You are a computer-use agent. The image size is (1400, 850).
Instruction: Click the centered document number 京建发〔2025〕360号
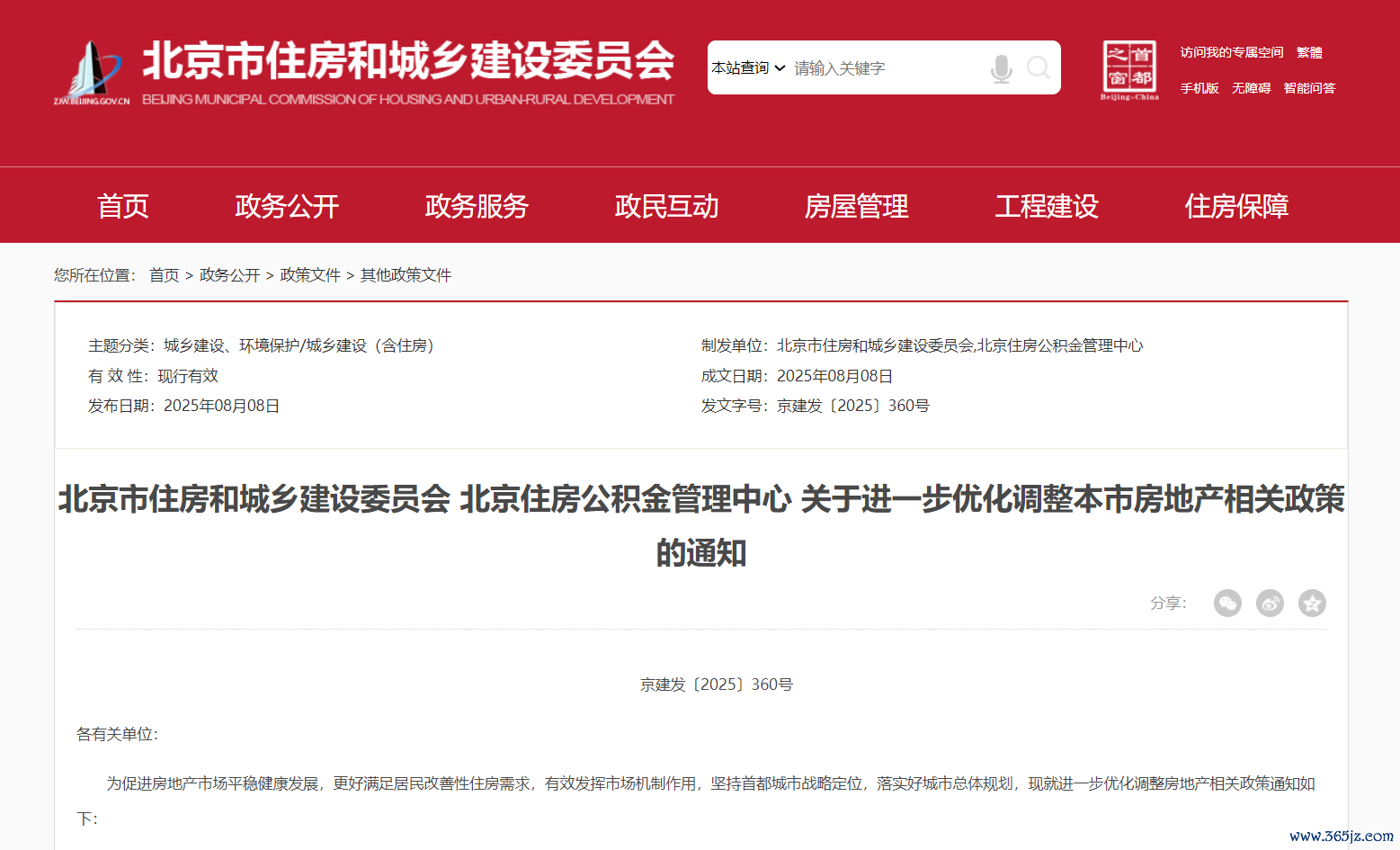click(x=717, y=684)
